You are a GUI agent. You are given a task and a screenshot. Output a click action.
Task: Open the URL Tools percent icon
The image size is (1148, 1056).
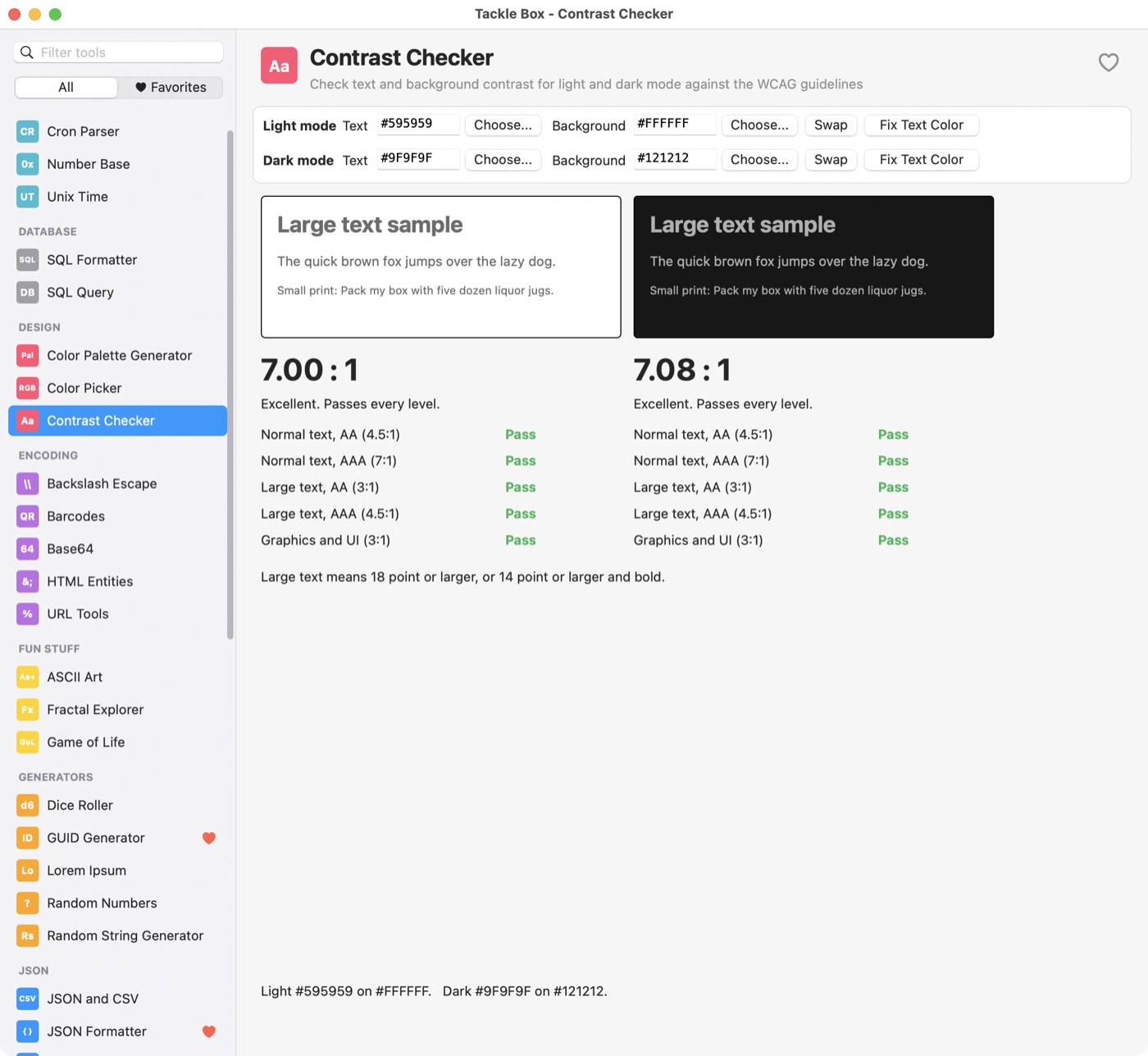click(x=27, y=614)
